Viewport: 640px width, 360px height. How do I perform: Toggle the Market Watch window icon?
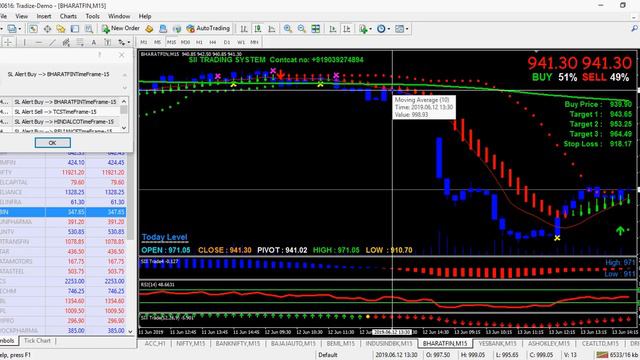33,29
